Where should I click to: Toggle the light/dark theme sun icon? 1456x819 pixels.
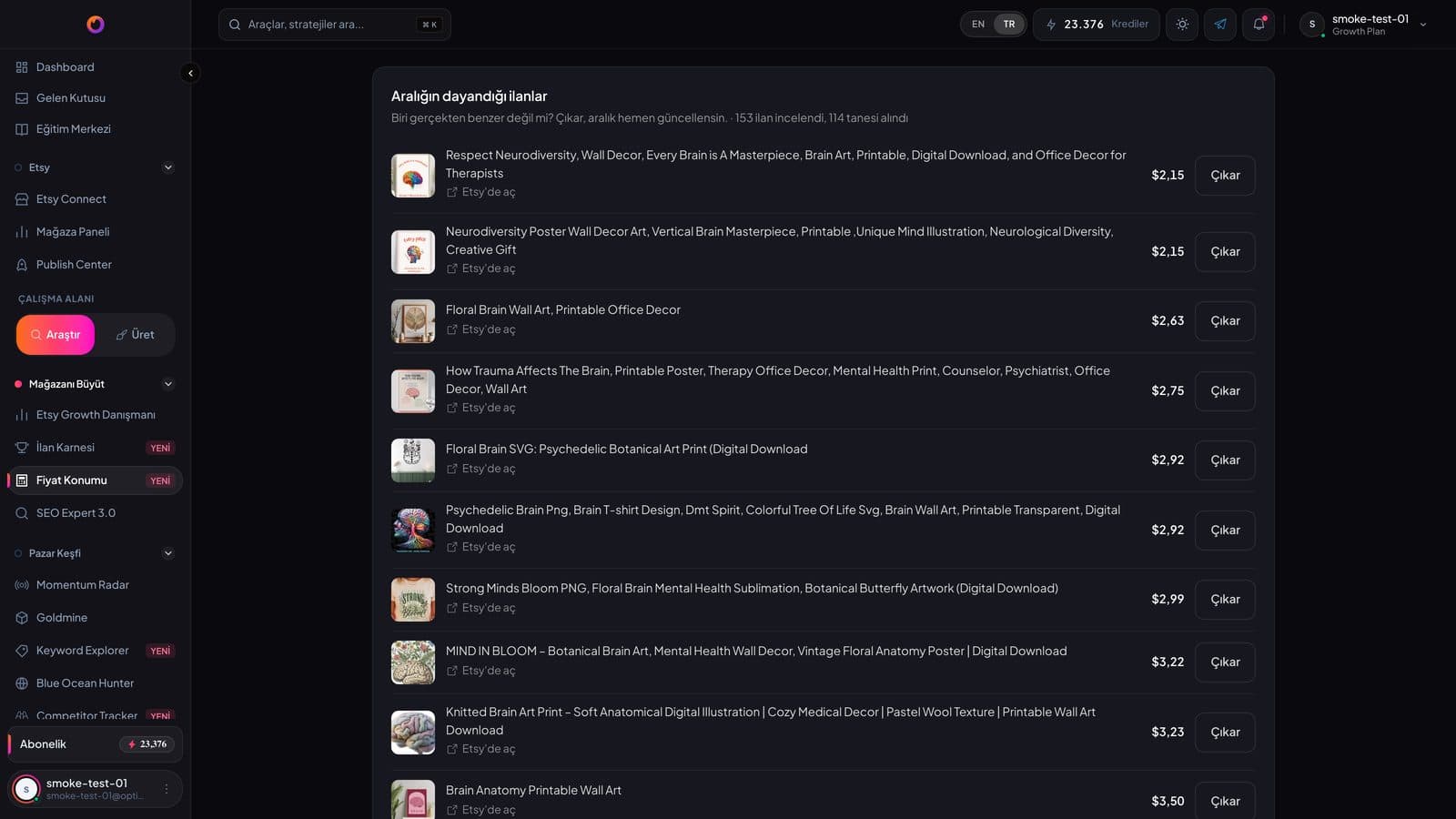[x=1182, y=25]
